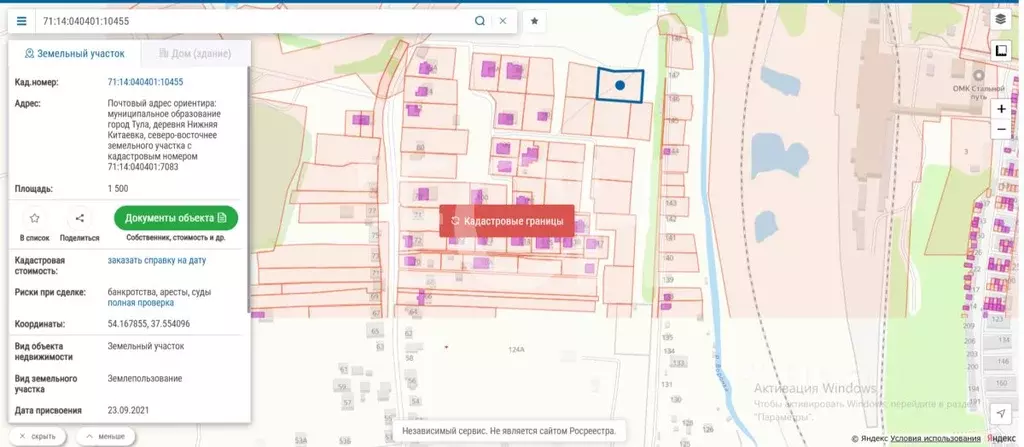The image size is (1024, 447).
Task: Click Кадастровые границы red button
Action: (x=507, y=221)
